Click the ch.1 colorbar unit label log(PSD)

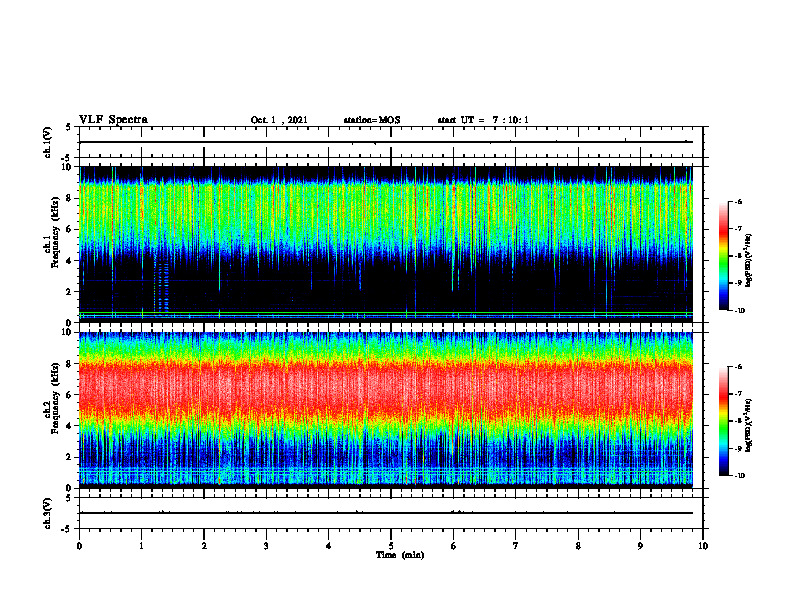[749, 260]
